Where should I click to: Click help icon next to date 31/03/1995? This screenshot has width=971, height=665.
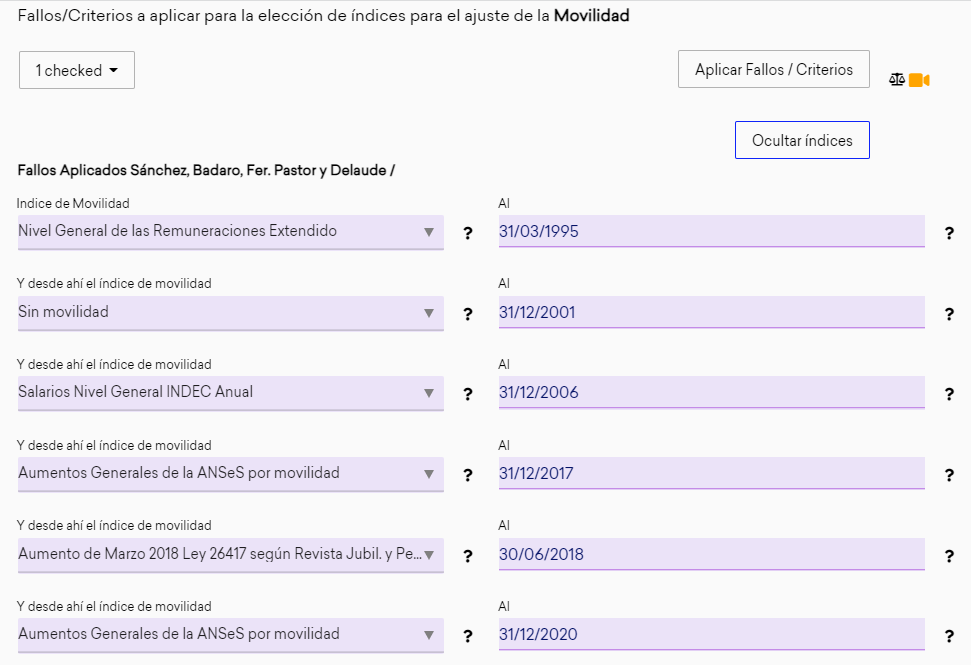(949, 233)
